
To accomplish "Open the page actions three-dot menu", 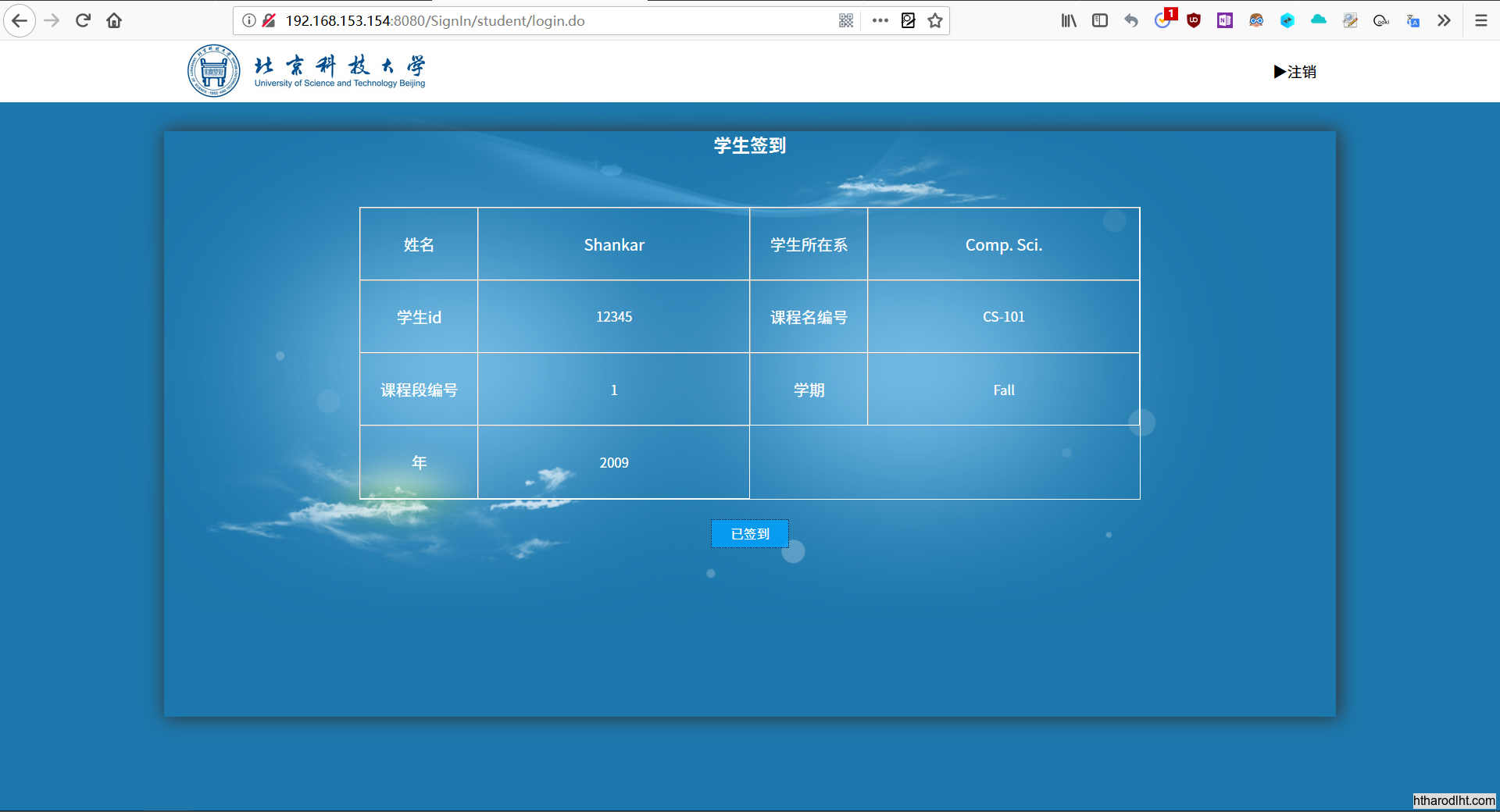I will [880, 21].
